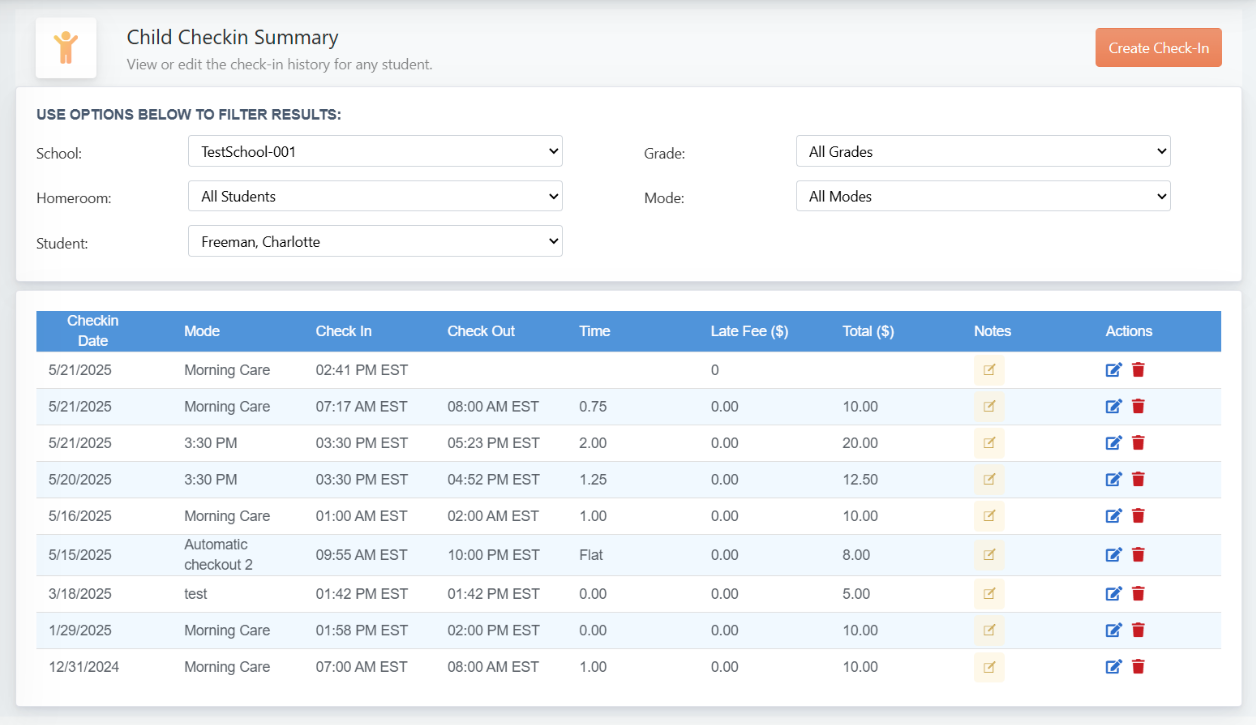
Task: Open notes for 5/15/2025 Automatic checkout row
Action: coord(989,555)
